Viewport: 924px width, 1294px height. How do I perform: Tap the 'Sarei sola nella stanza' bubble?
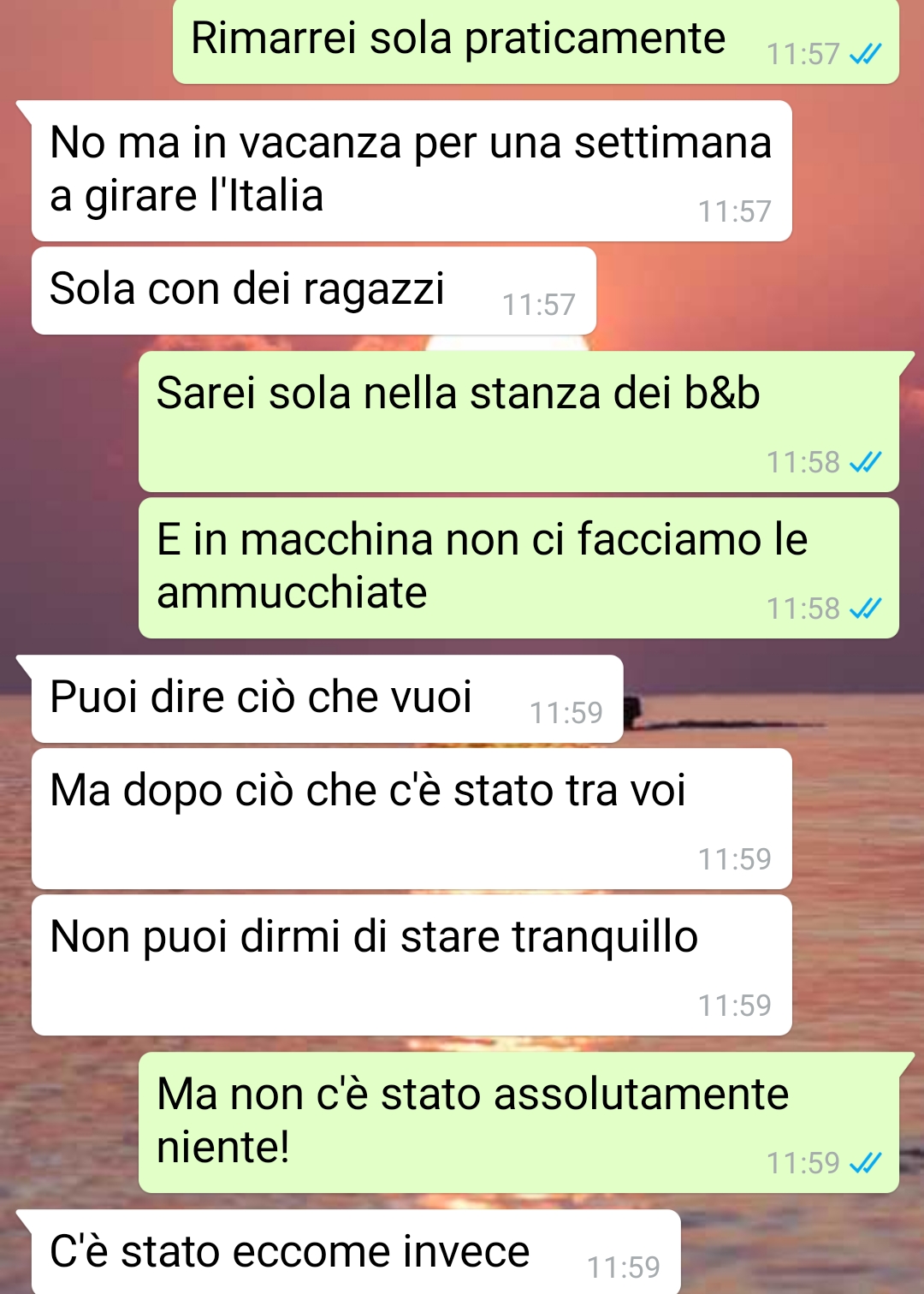point(518,421)
